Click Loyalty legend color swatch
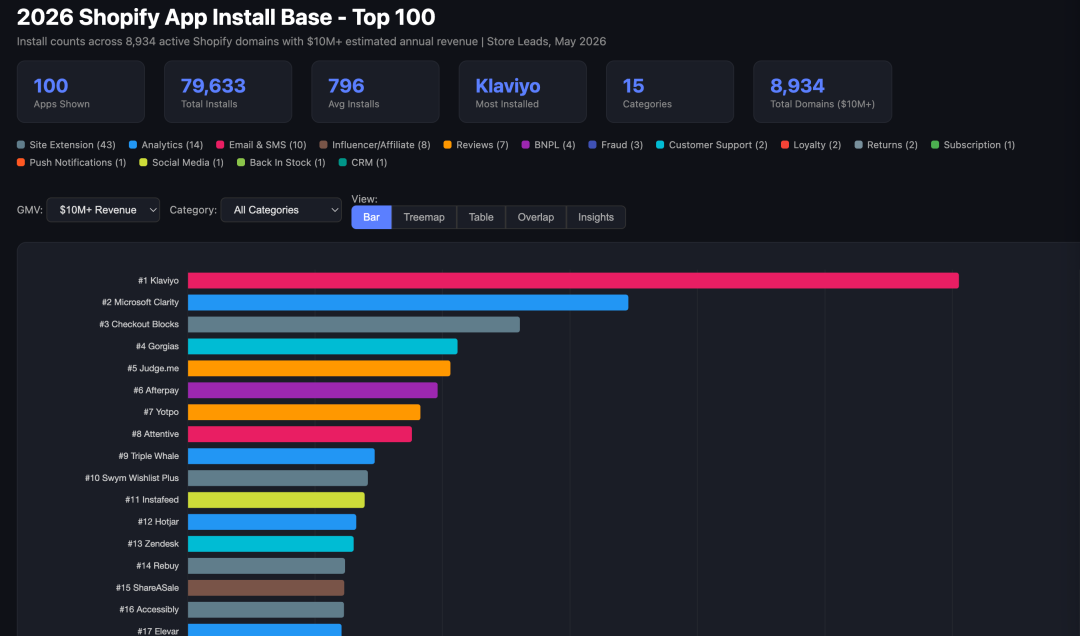The width and height of the screenshot is (1080, 636). click(785, 145)
